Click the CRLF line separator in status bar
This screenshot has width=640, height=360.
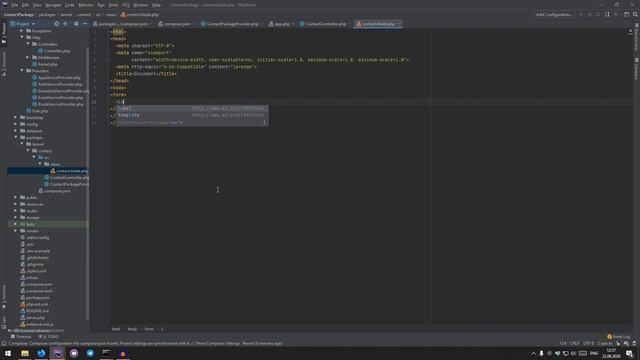(574, 343)
